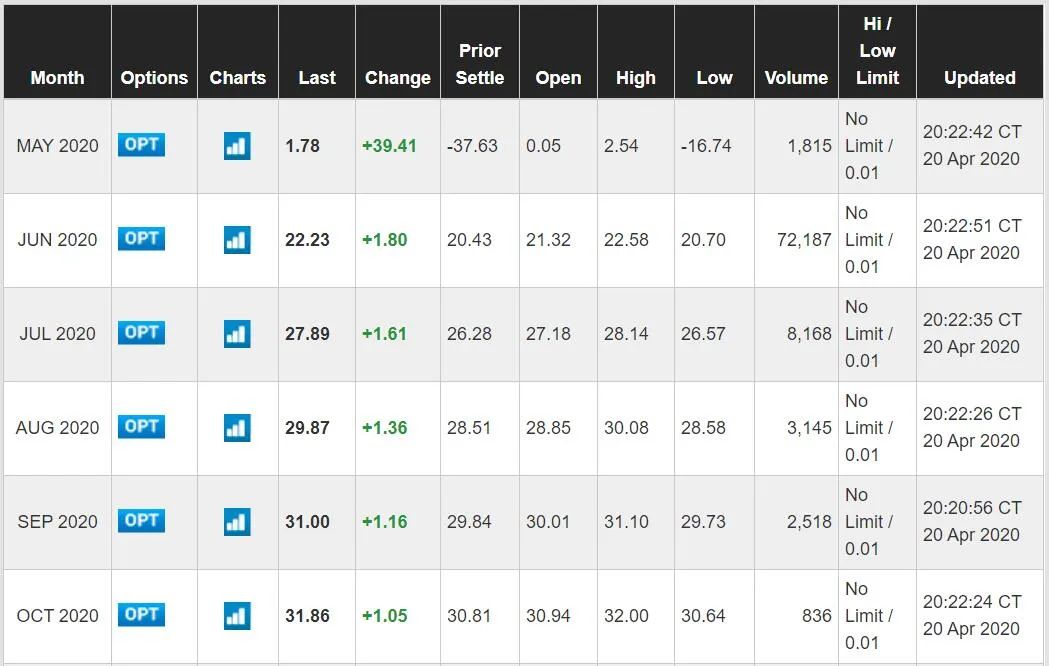The image size is (1049, 666).
Task: Select the Prior Settle column header
Action: 480,64
